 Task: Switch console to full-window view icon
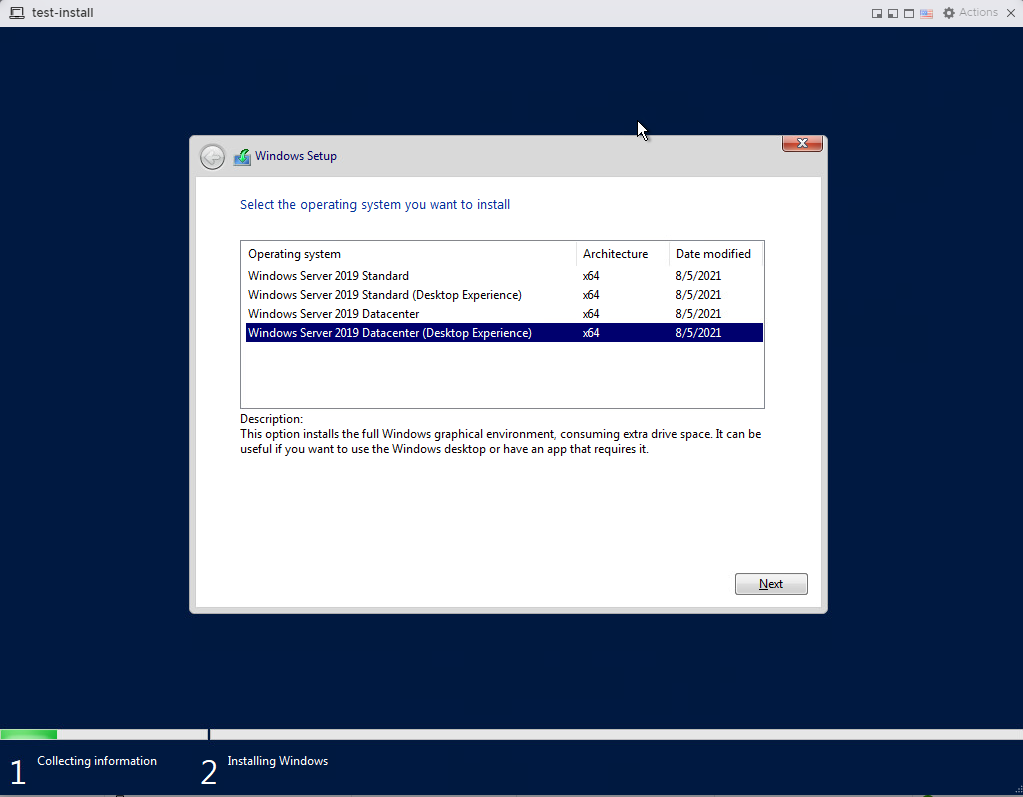909,14
